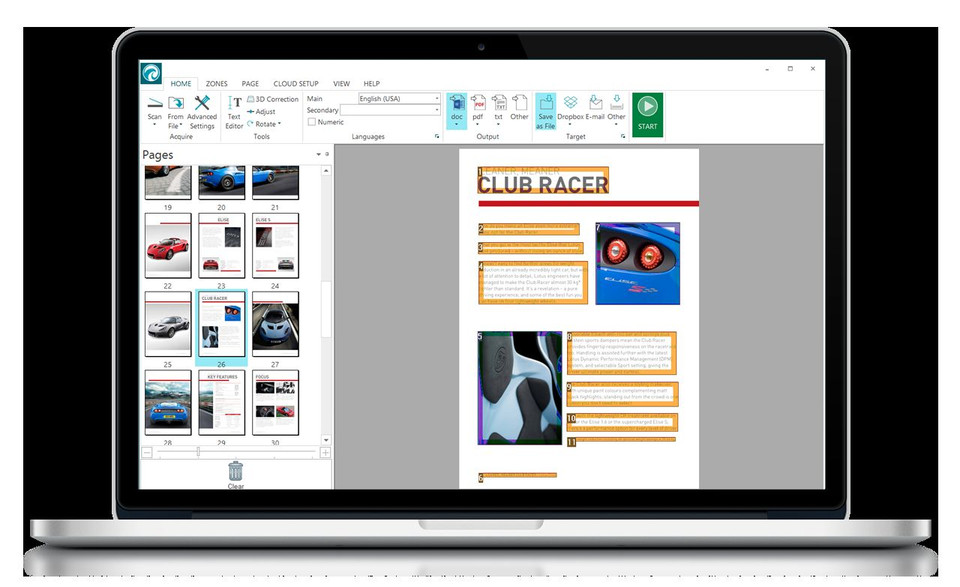Screen dimensions: 960x587
Task: Open a document with From File
Action: click(176, 109)
